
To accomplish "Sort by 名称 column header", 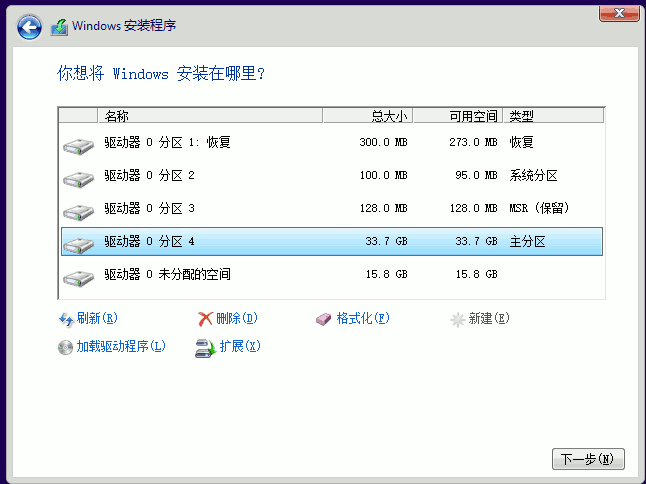I will pyautogui.click(x=210, y=116).
